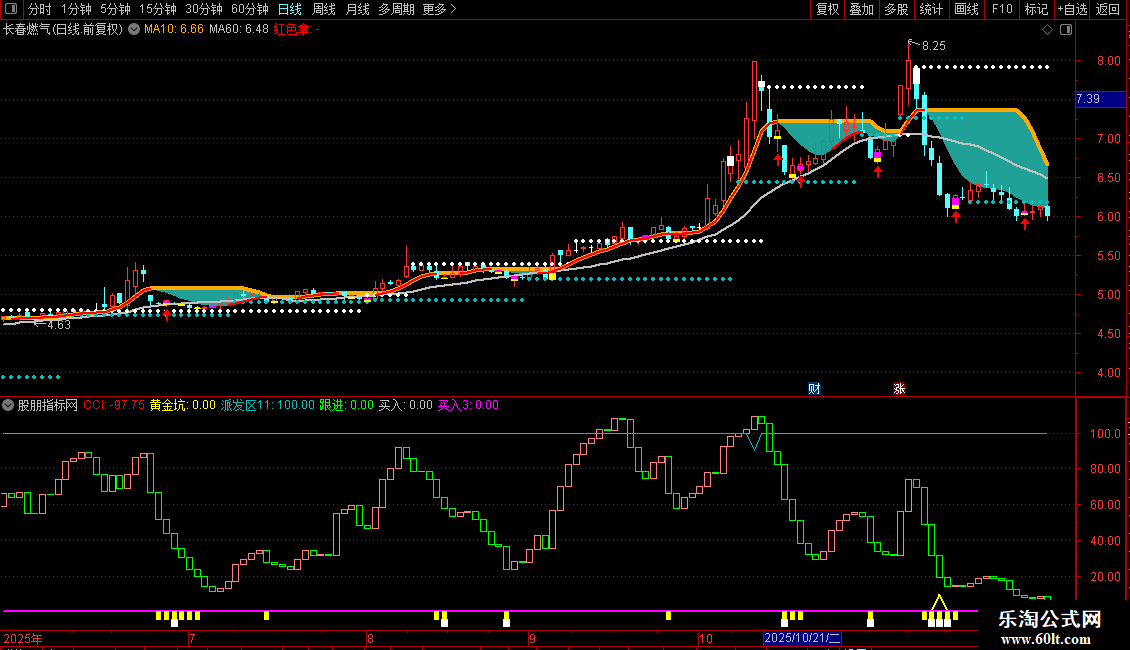Add stock with +自选 button
Viewport: 1130px width, 650px height.
pyautogui.click(x=1072, y=9)
